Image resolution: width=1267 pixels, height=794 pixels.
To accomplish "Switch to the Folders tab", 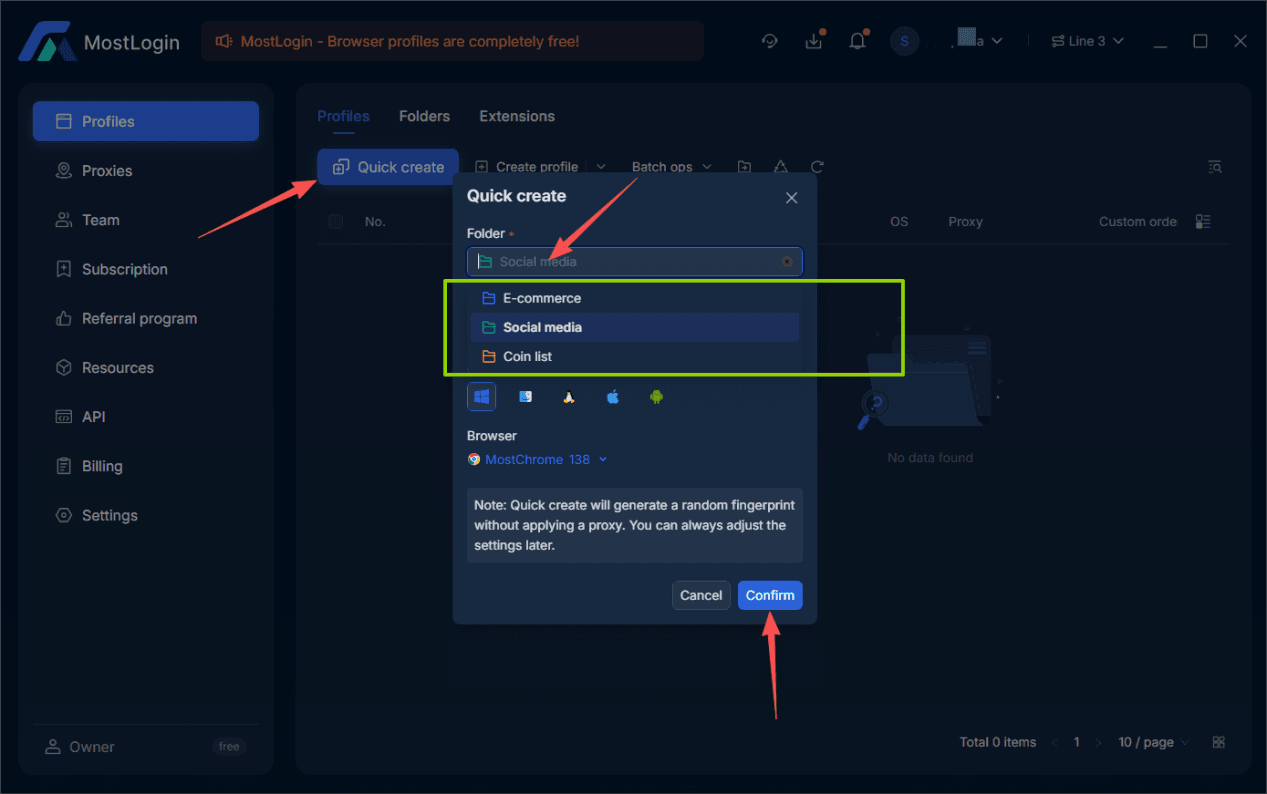I will click(x=424, y=116).
